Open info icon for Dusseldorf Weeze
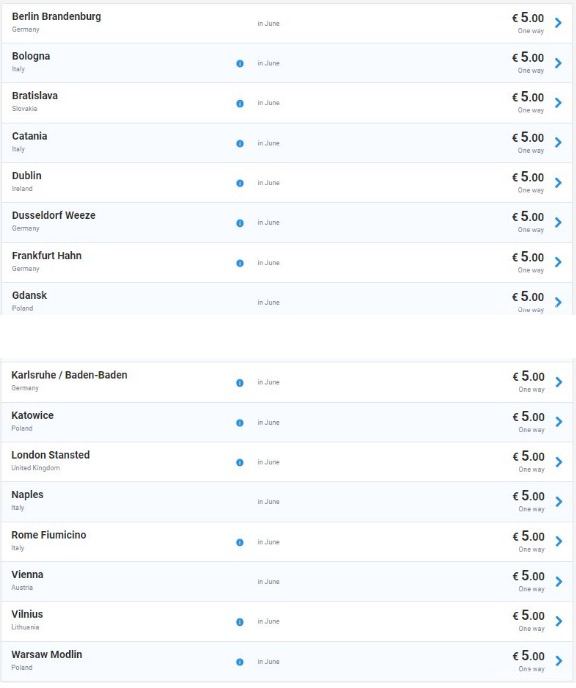Screen dimensions: 576x688 click(x=240, y=223)
